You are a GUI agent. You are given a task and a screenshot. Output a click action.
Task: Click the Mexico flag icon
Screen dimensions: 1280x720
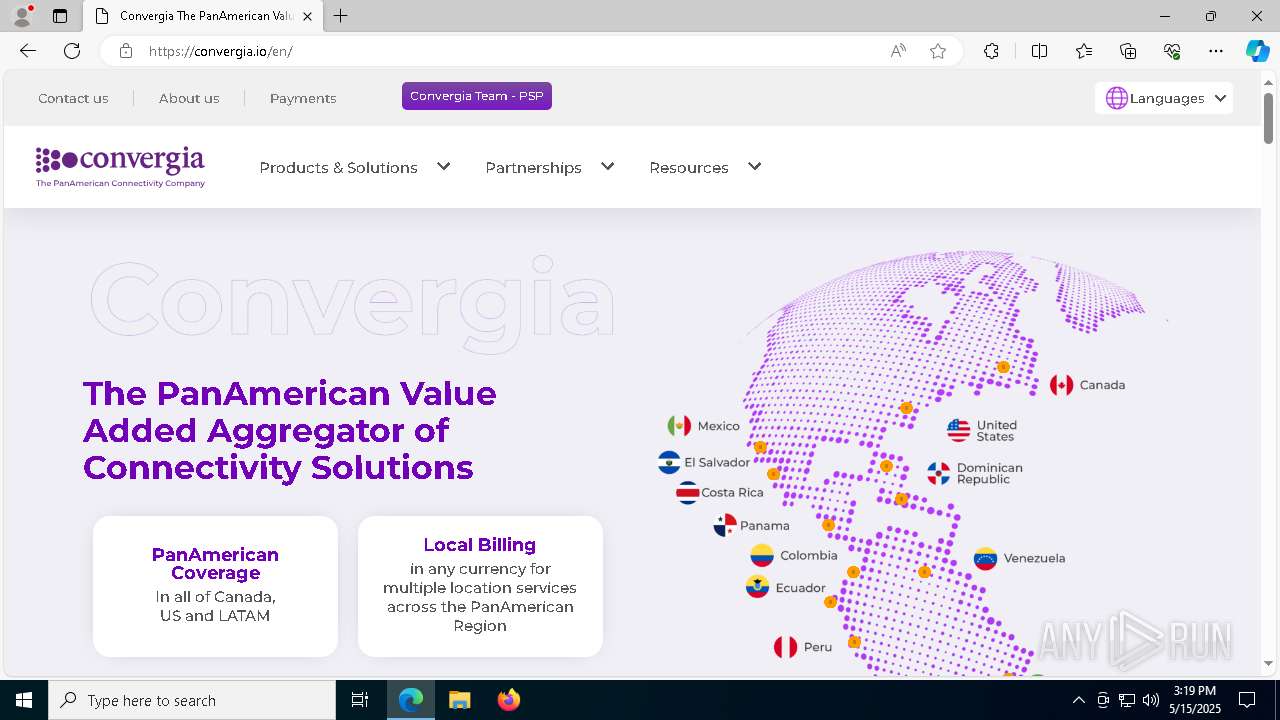(680, 426)
